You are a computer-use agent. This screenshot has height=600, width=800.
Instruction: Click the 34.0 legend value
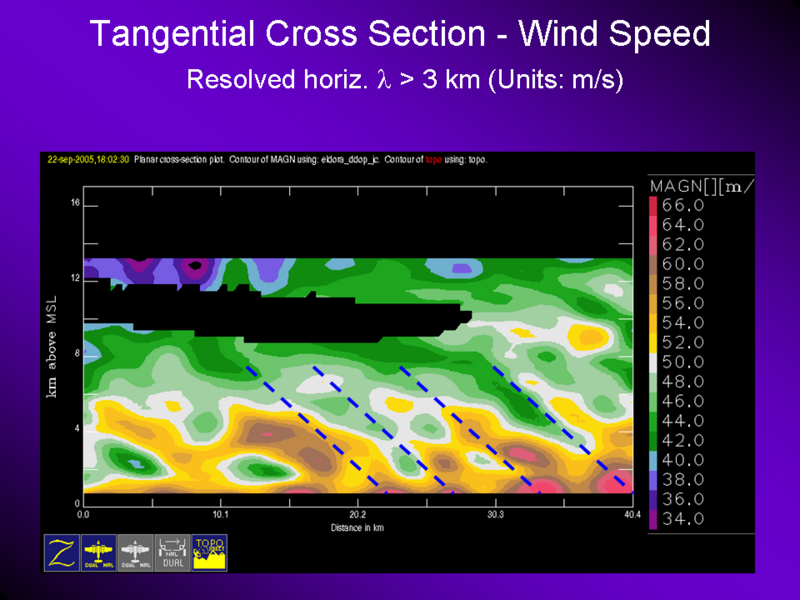683,519
